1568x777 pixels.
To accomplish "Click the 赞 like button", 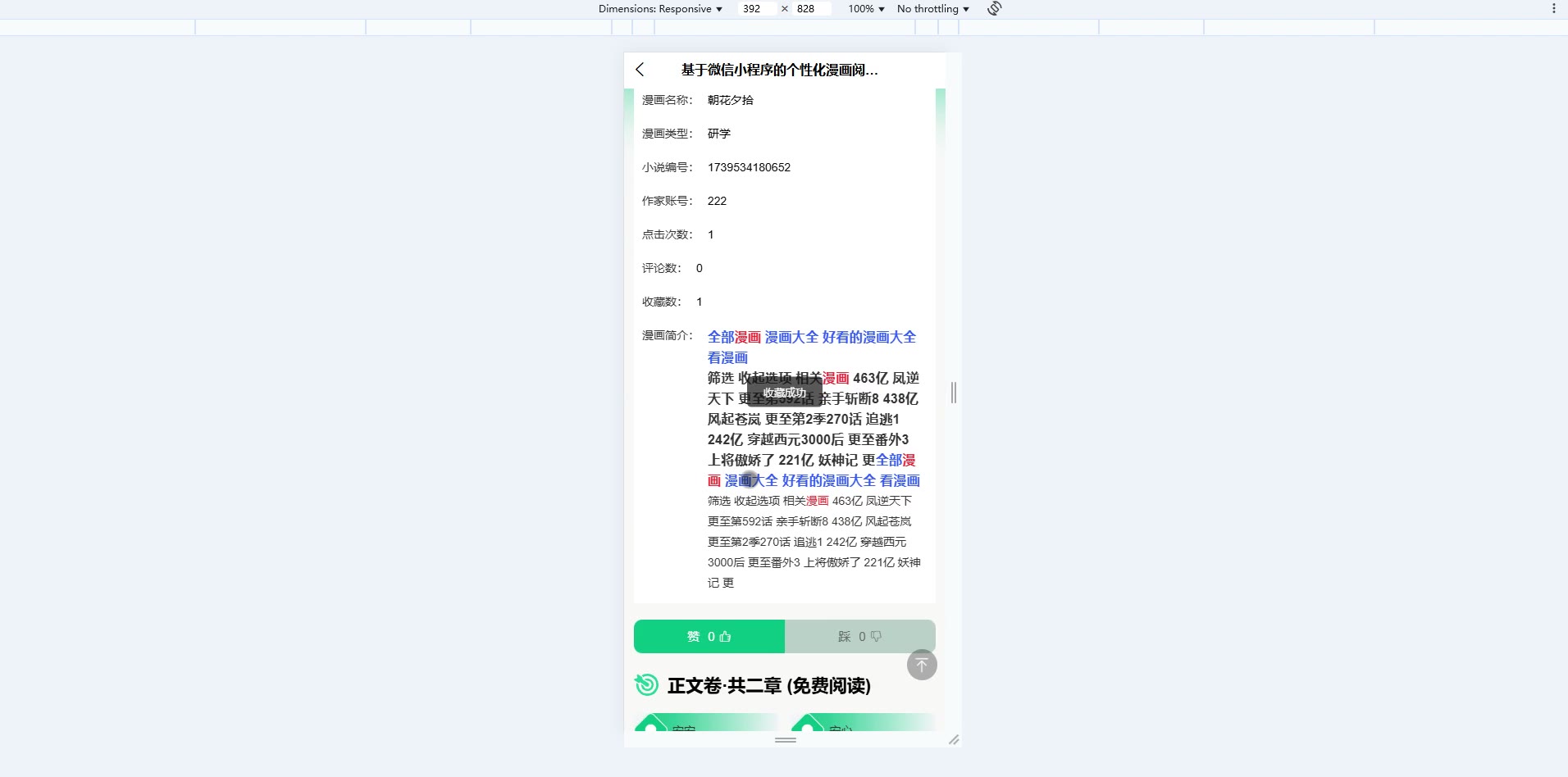I will coord(709,637).
